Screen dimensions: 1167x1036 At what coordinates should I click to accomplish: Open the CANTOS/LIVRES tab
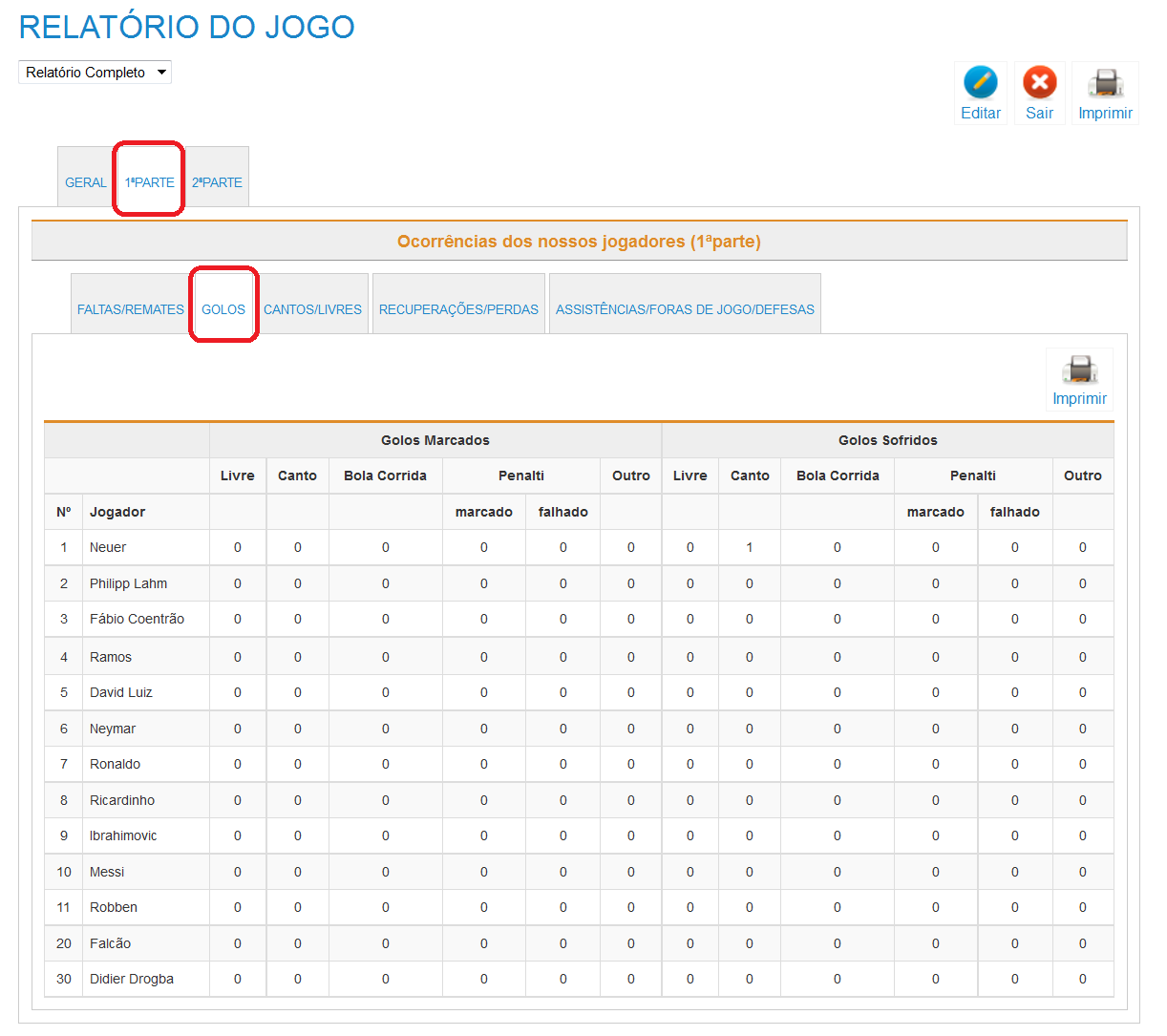click(312, 309)
